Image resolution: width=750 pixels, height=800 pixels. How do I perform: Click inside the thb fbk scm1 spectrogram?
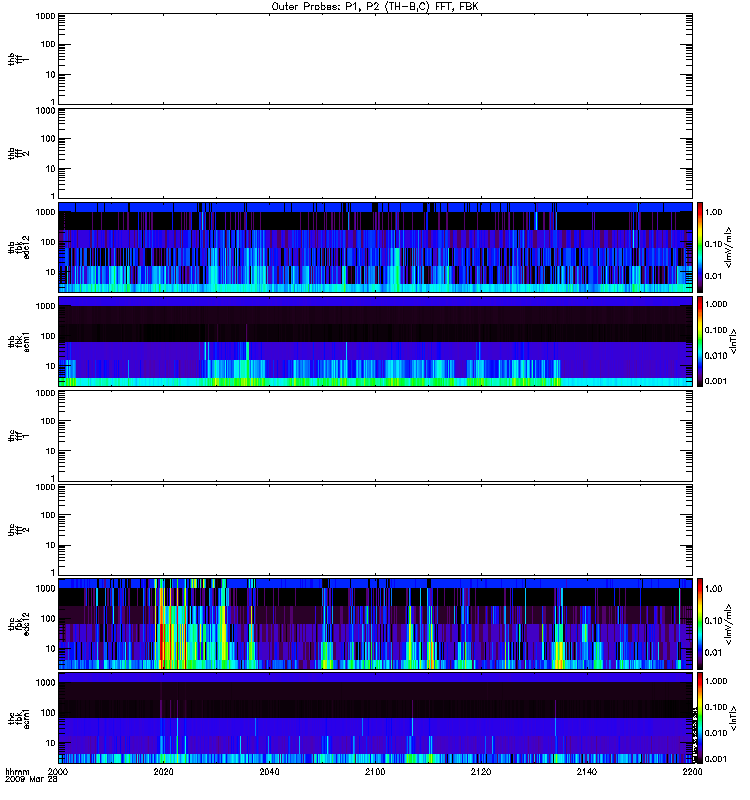tap(375, 341)
